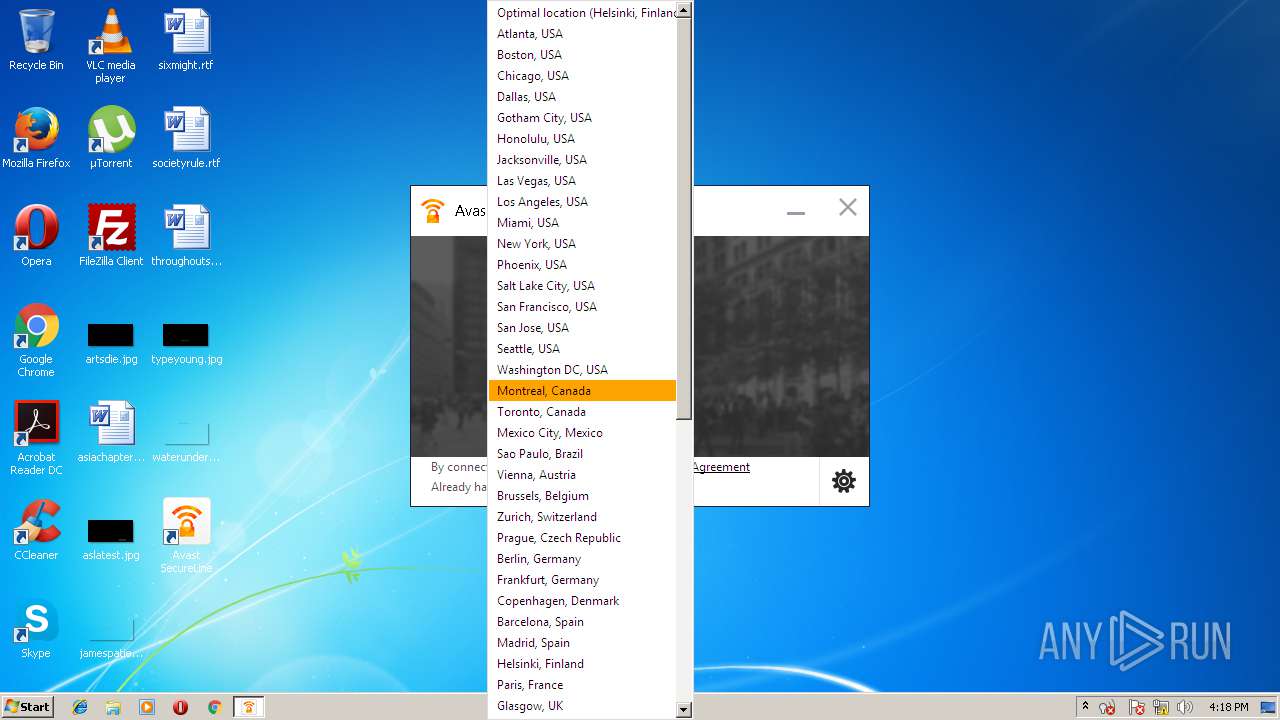Click the taskbar clock showing 4:18 PM
This screenshot has width=1280, height=720.
pyautogui.click(x=1228, y=707)
